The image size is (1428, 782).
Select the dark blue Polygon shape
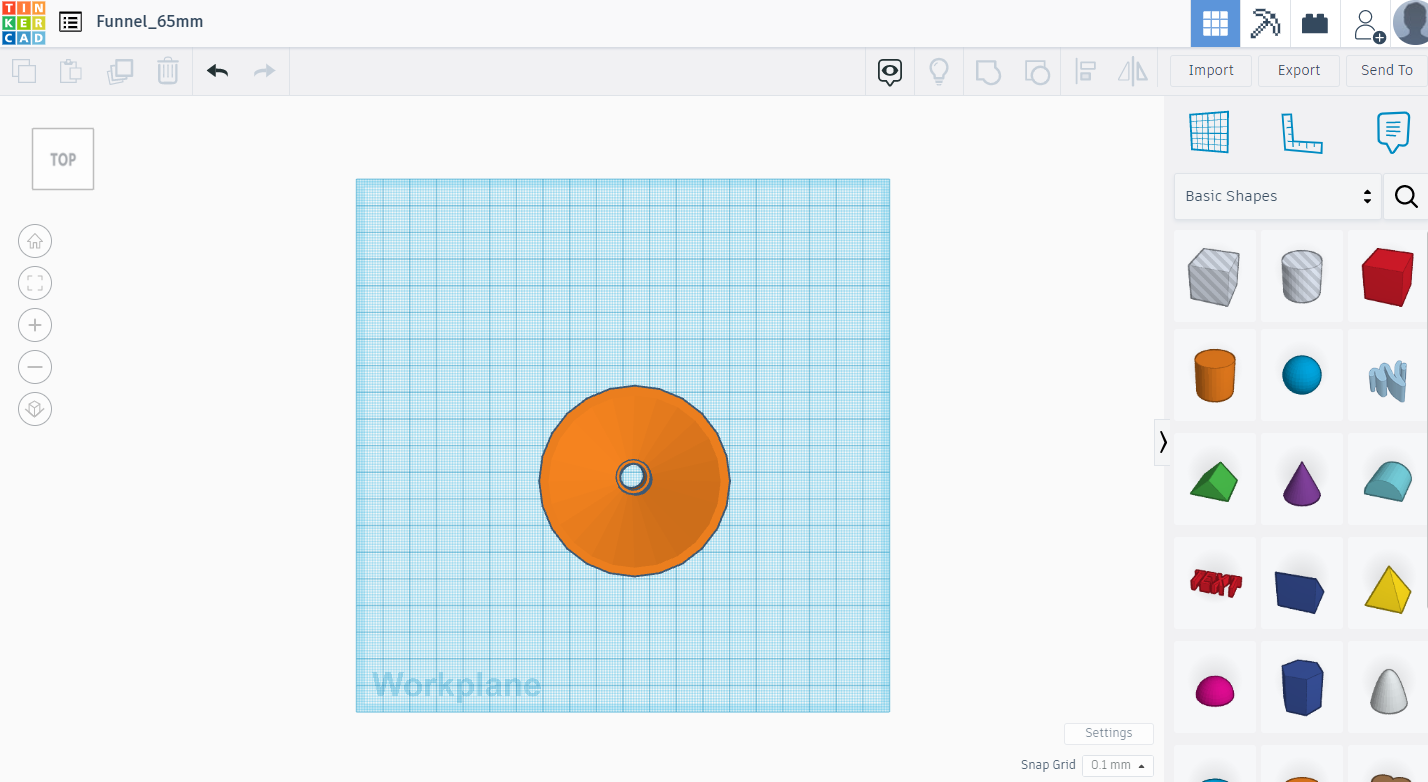1302,688
